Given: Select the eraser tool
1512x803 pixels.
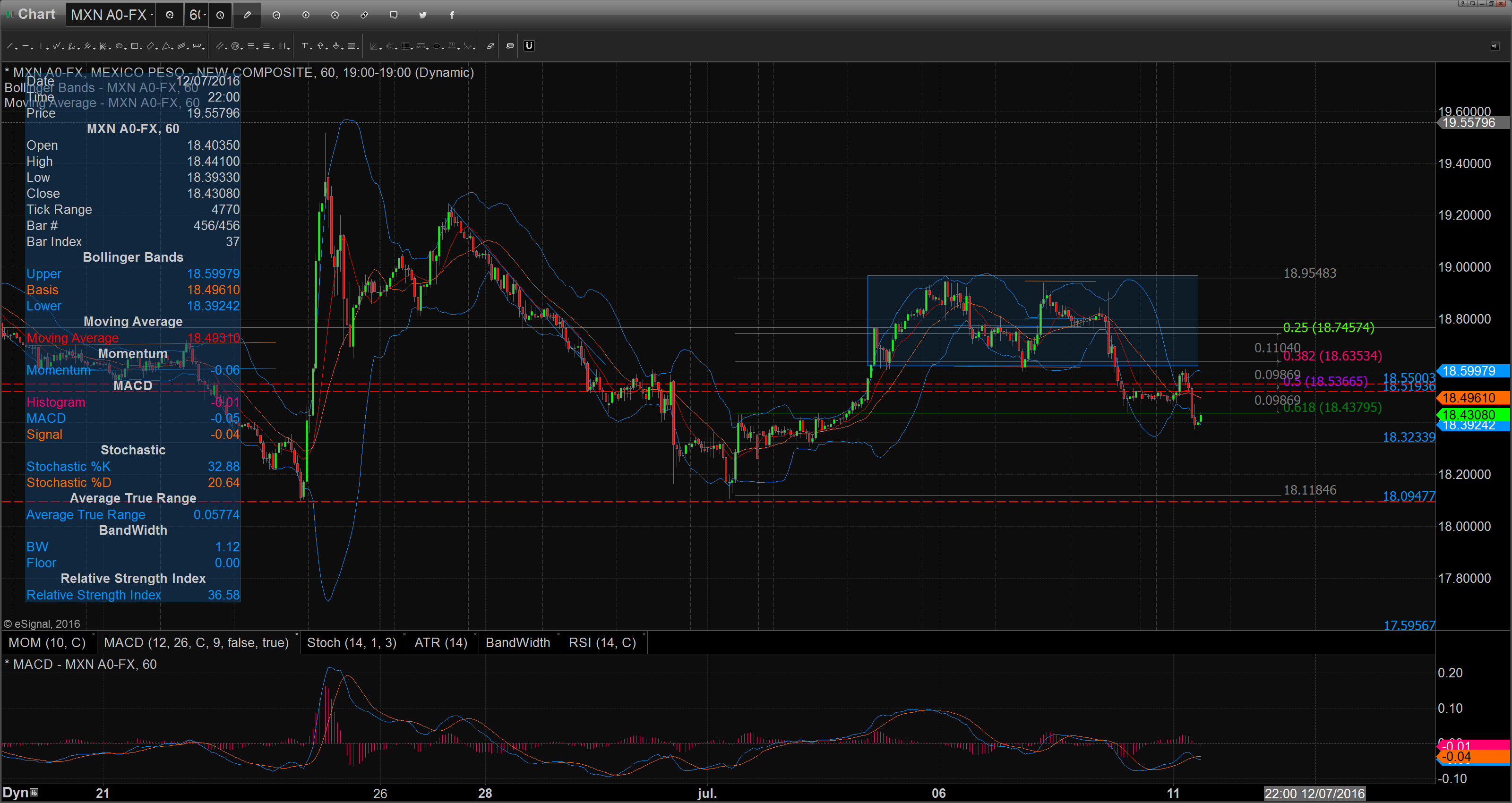Looking at the screenshot, I should [490, 46].
